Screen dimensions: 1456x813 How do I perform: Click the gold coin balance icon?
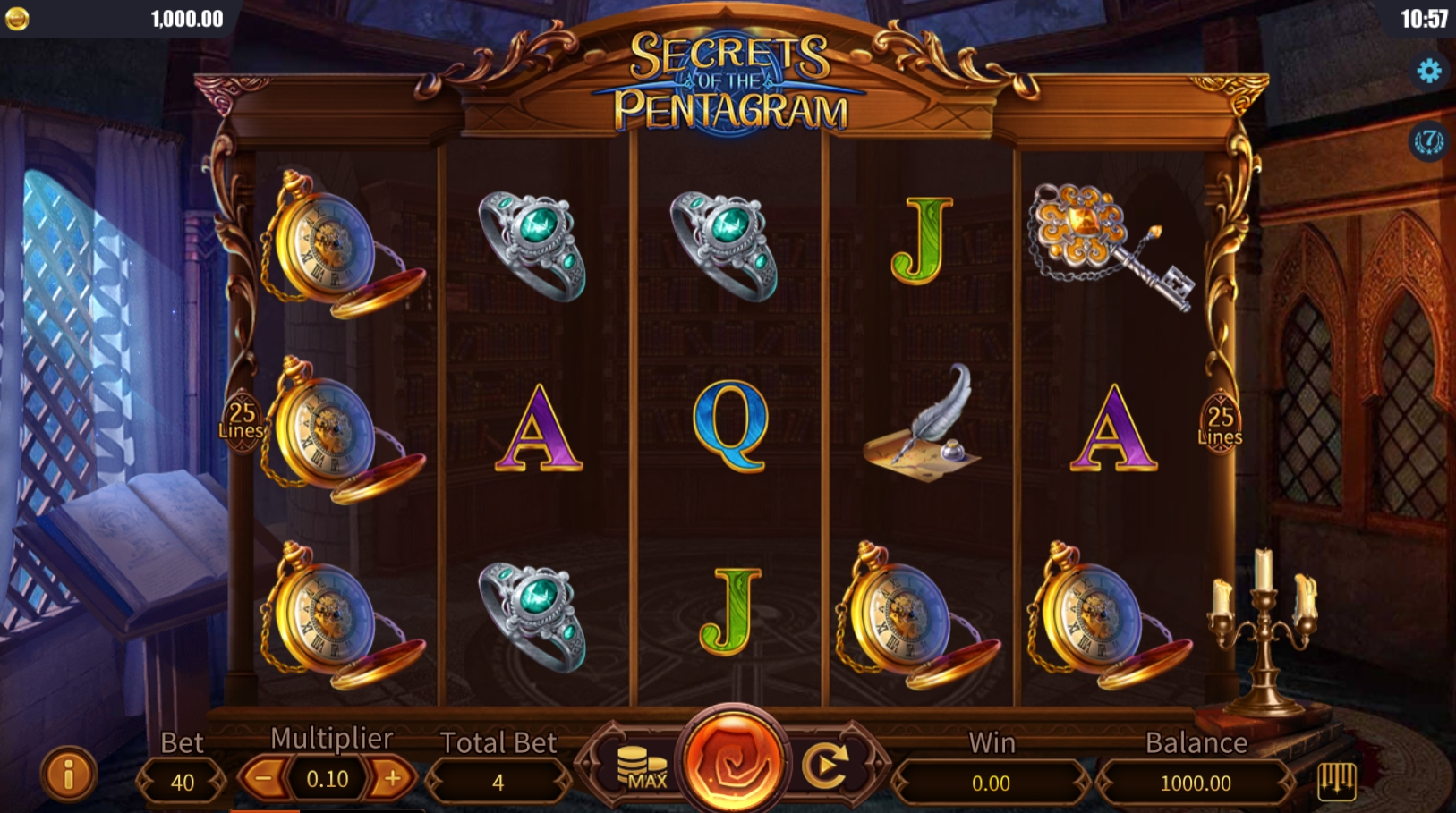[17, 18]
